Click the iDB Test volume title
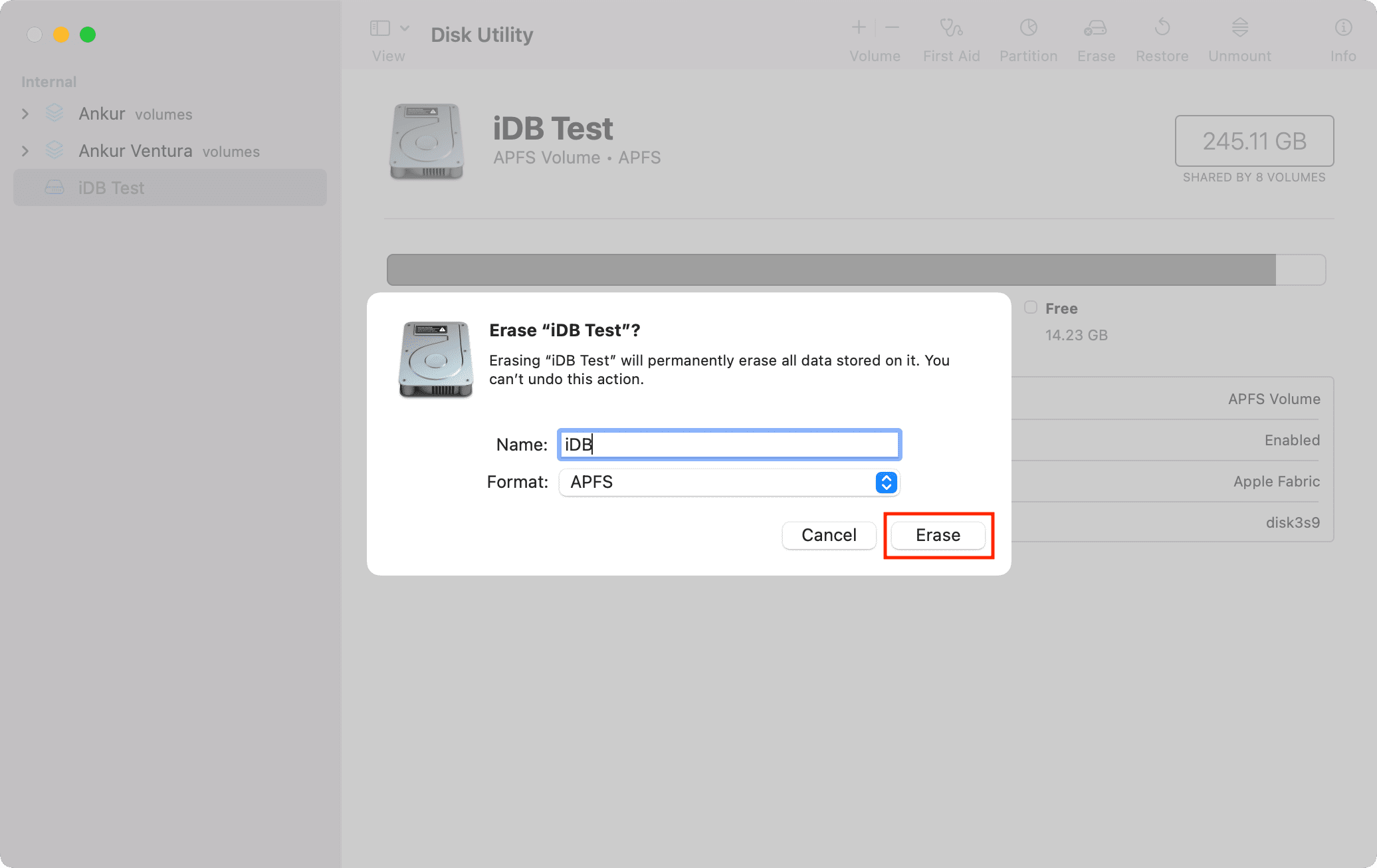The width and height of the screenshot is (1377, 868). 552,128
